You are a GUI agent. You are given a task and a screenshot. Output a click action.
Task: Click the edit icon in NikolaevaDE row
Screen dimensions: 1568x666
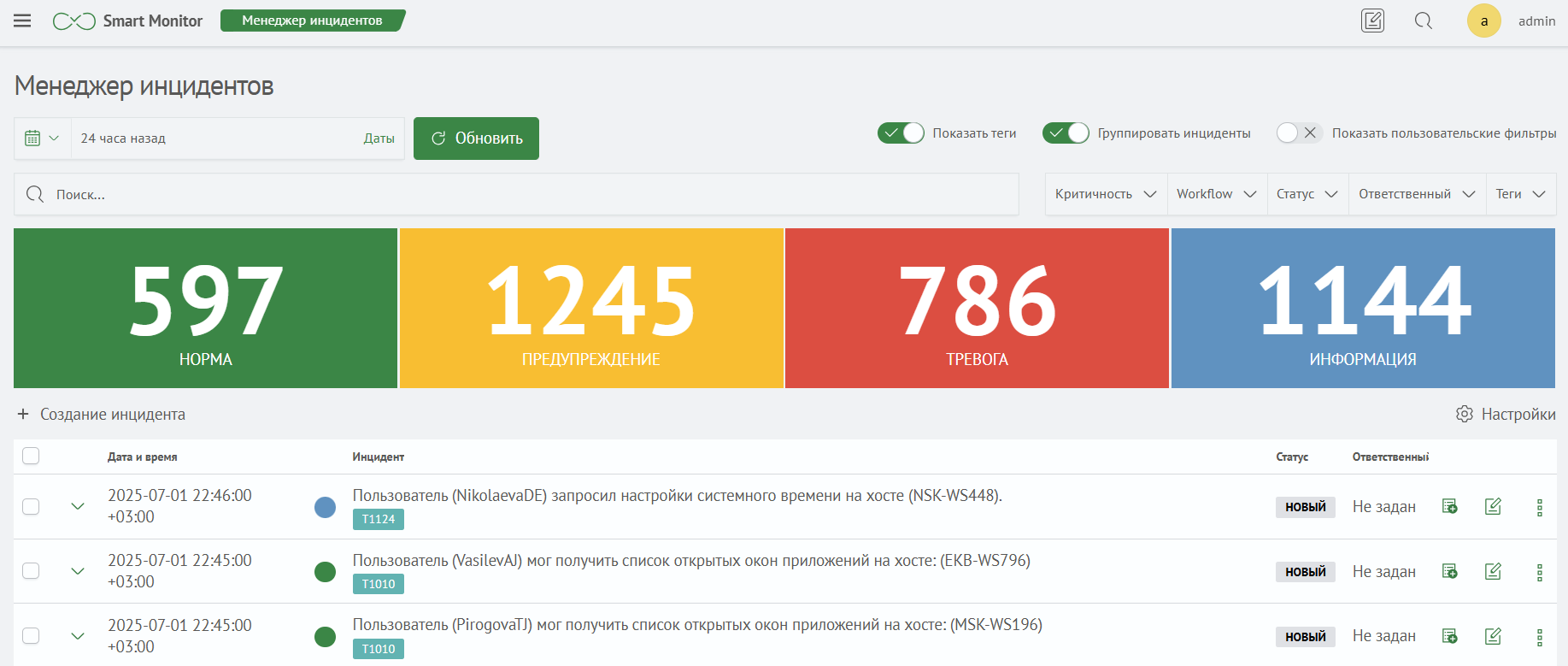pos(1493,506)
